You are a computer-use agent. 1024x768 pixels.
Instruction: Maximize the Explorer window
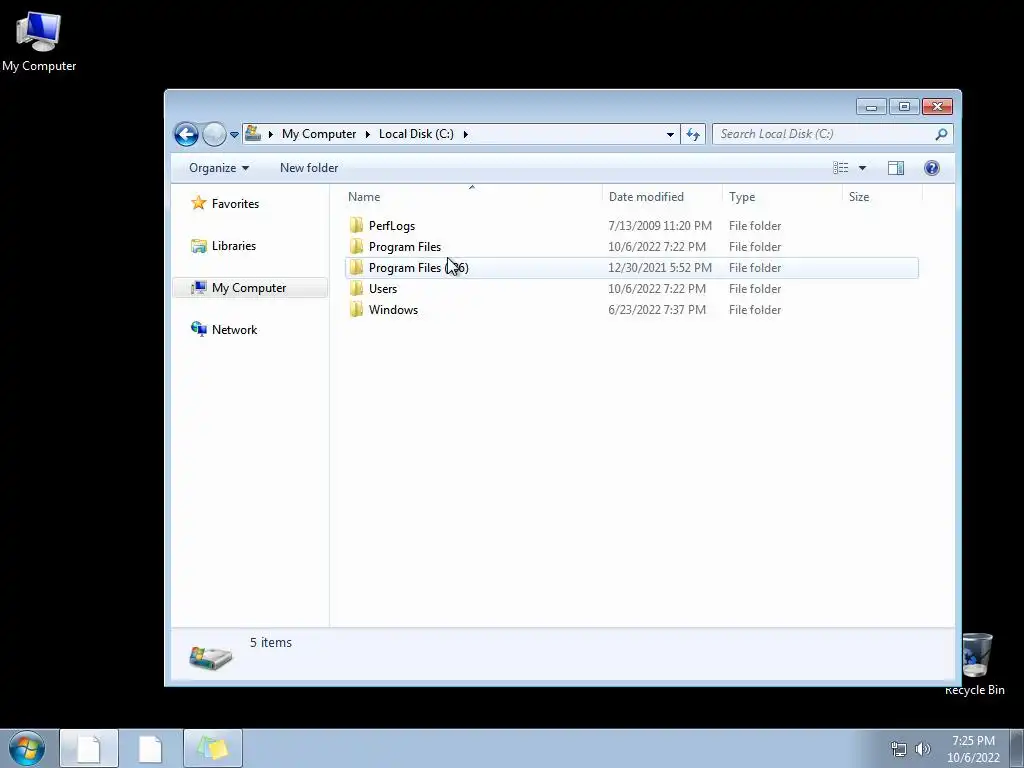904,106
